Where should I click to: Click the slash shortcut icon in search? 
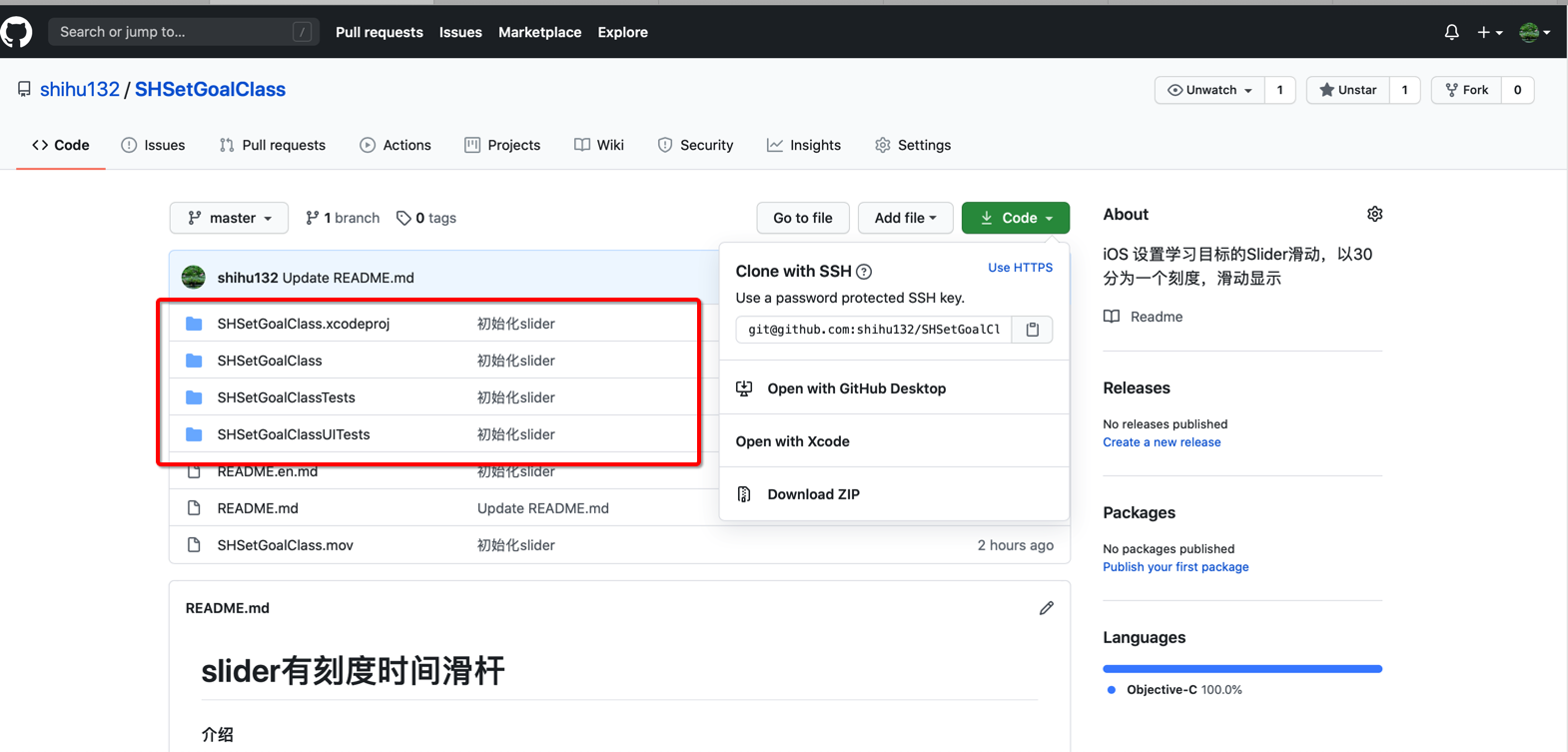coord(302,32)
